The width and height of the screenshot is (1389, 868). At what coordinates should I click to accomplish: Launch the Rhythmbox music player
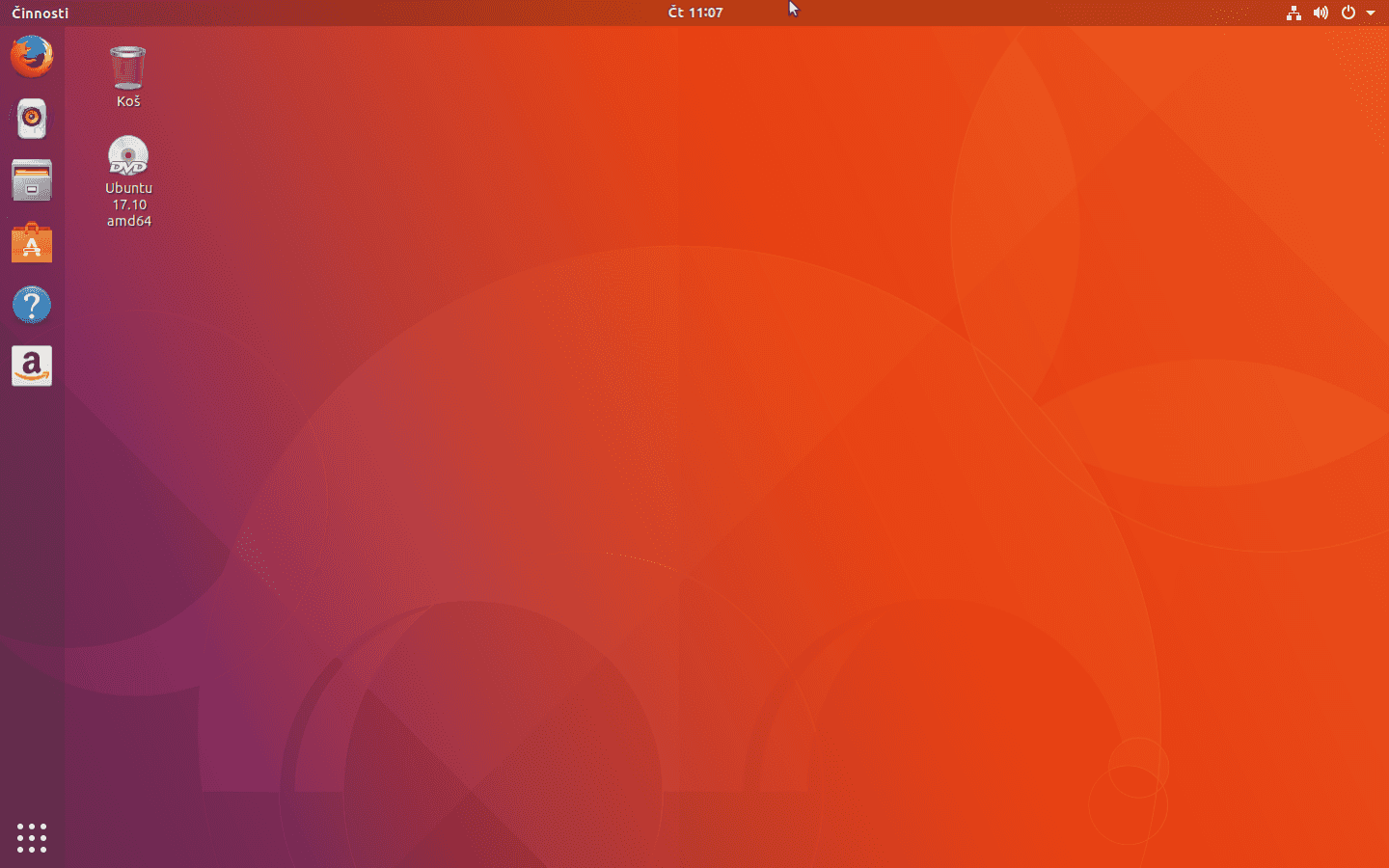click(31, 118)
